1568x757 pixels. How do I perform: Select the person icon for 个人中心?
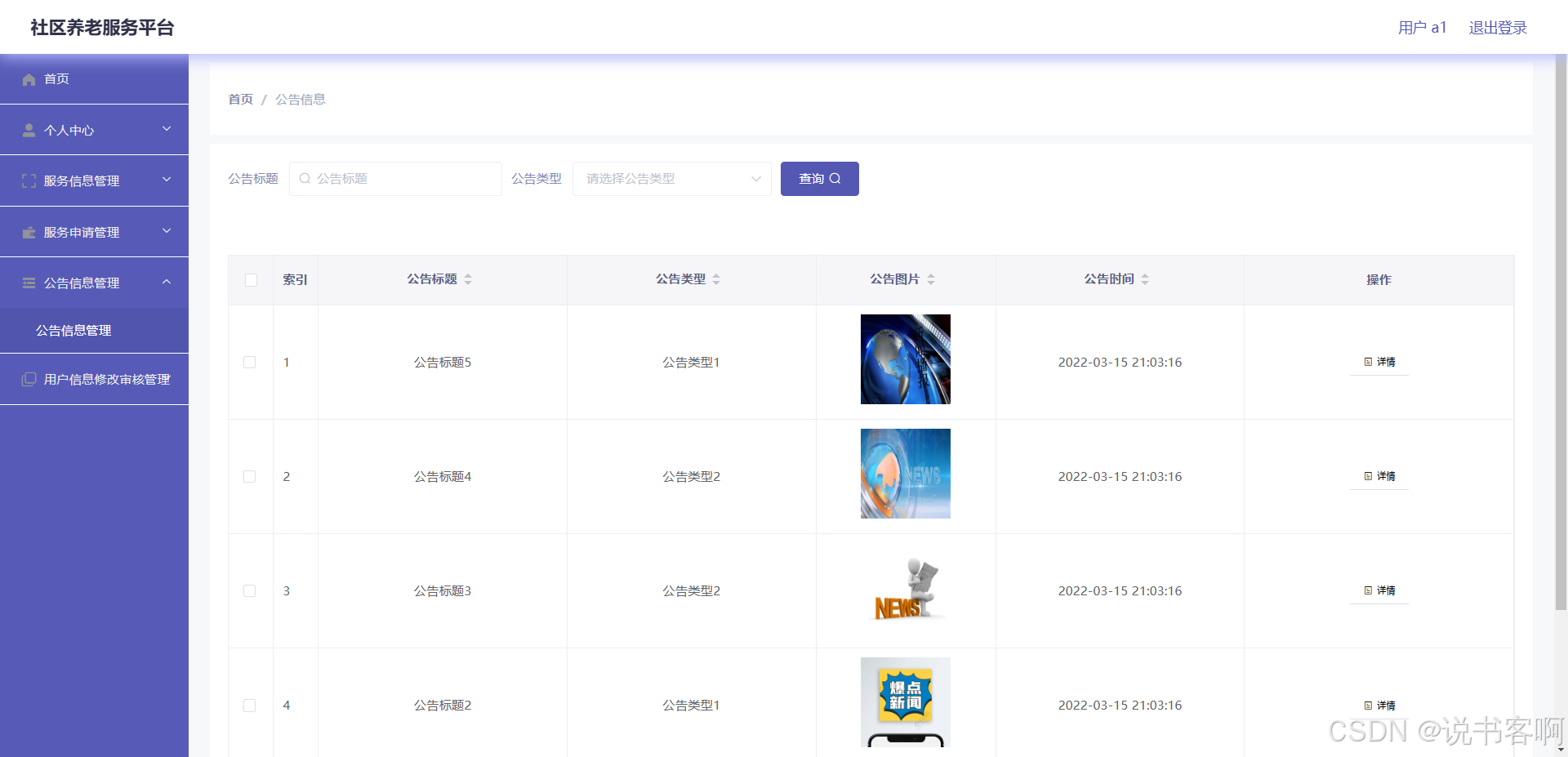[x=29, y=129]
